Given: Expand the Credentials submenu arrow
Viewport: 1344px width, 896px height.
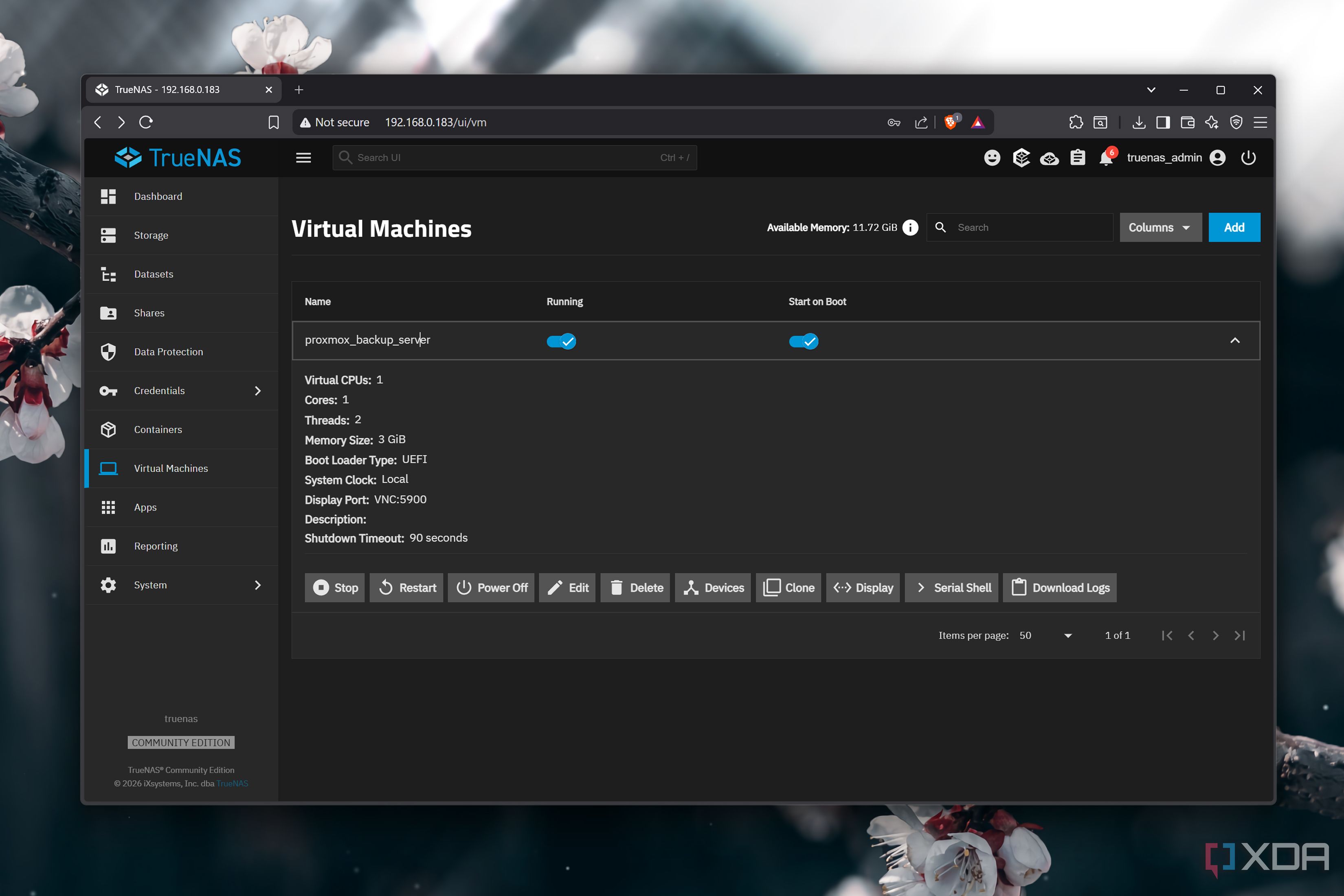Looking at the screenshot, I should click(258, 391).
